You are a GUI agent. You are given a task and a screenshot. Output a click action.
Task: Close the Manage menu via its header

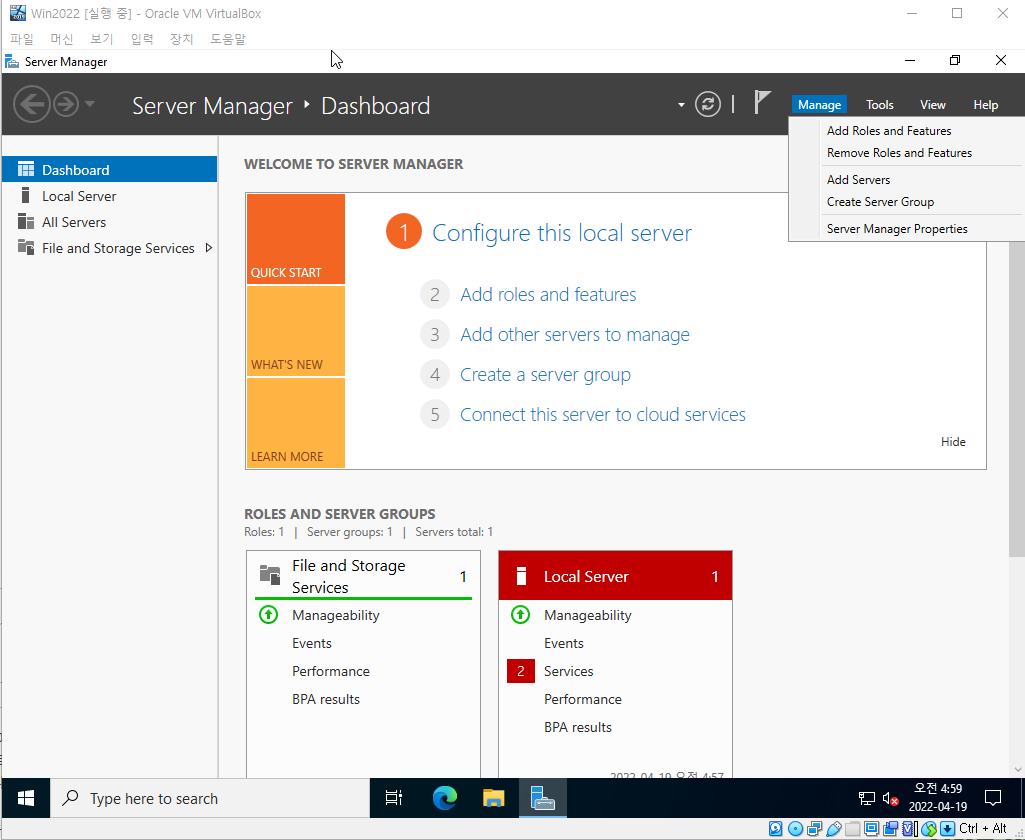[819, 105]
